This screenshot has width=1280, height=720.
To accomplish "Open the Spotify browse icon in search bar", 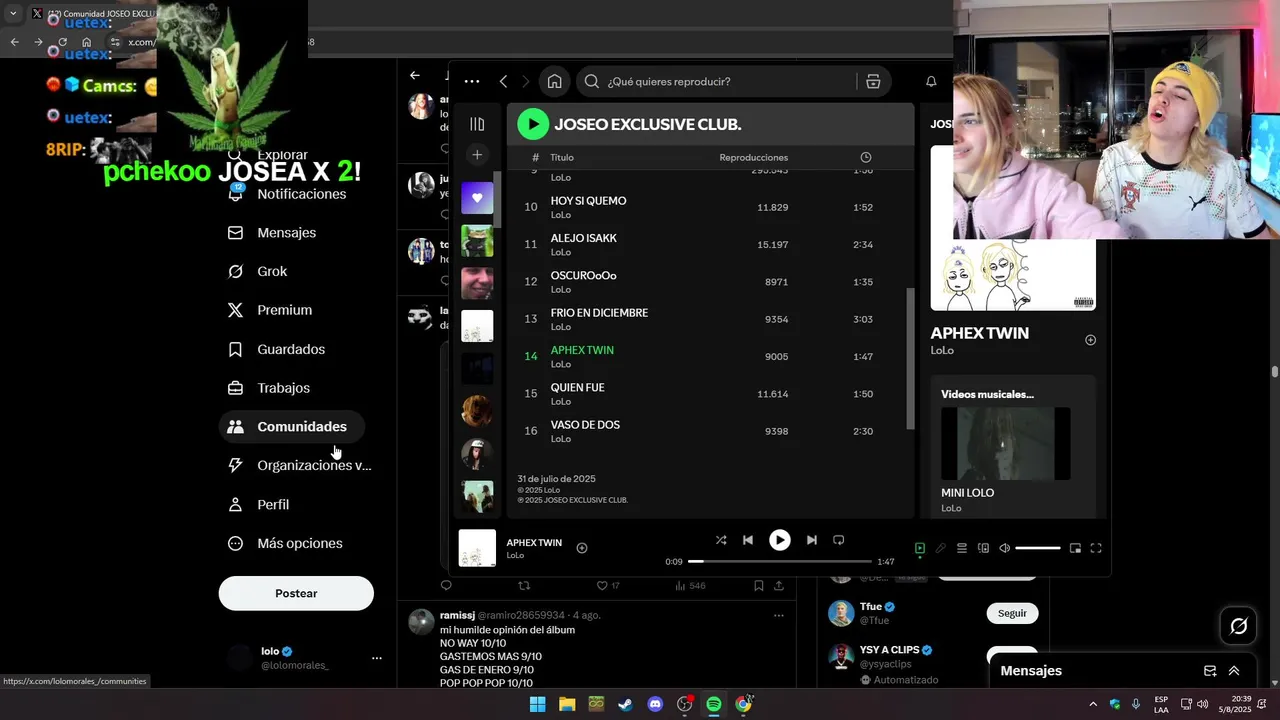I will [x=873, y=82].
